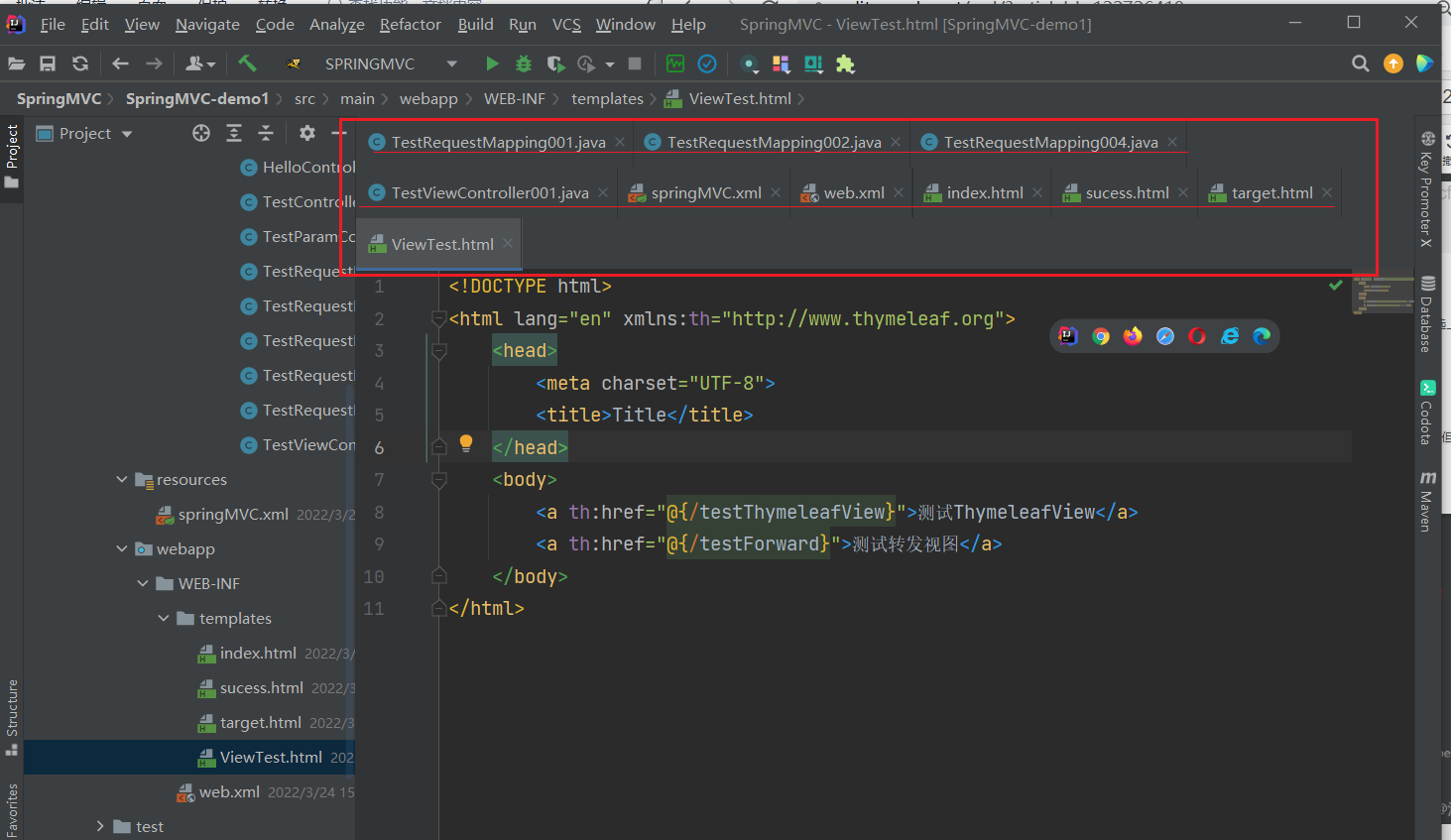Navigate forward with the right arrow
Viewport: 1451px width, 840px height.
point(154,63)
